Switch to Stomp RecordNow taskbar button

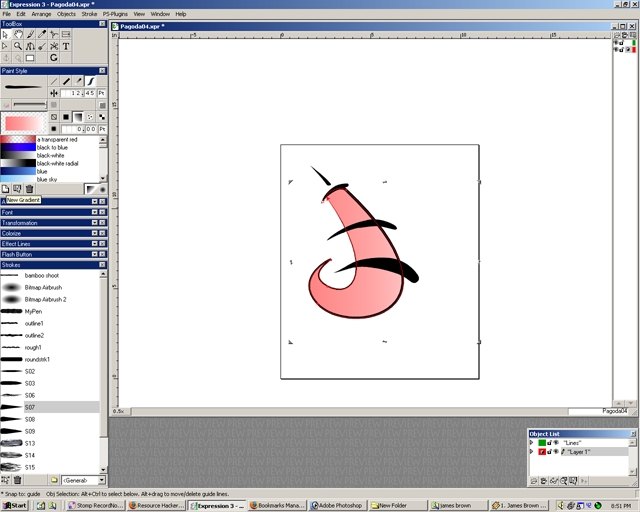click(x=96, y=505)
